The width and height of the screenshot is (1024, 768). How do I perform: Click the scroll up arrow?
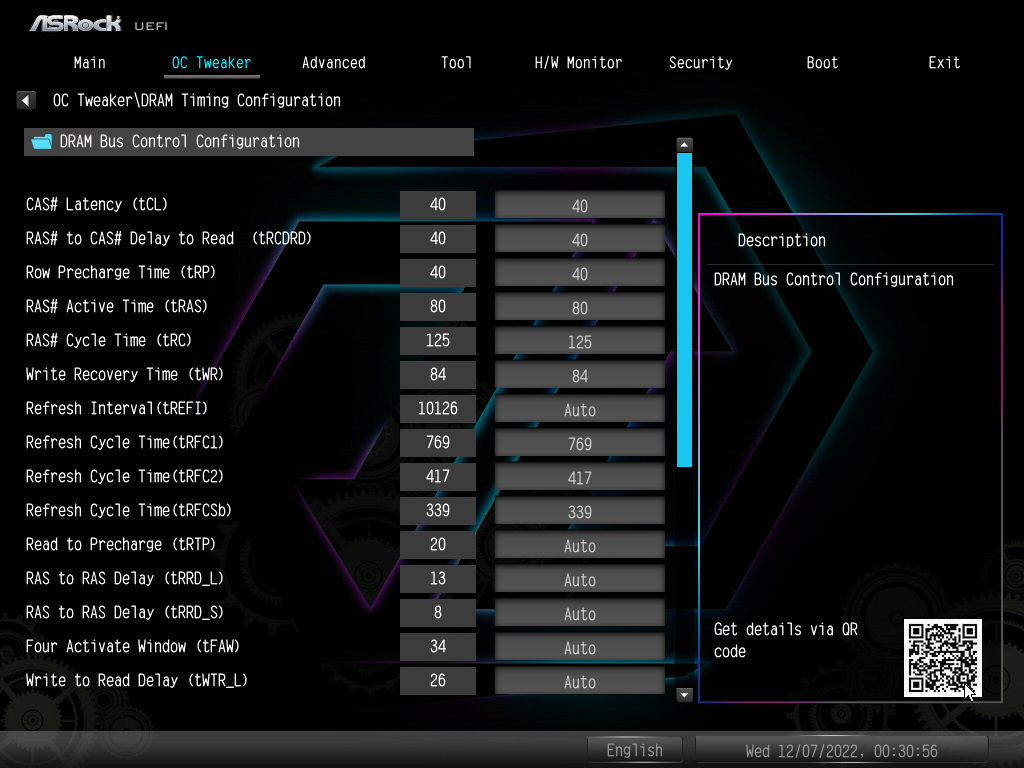click(684, 144)
